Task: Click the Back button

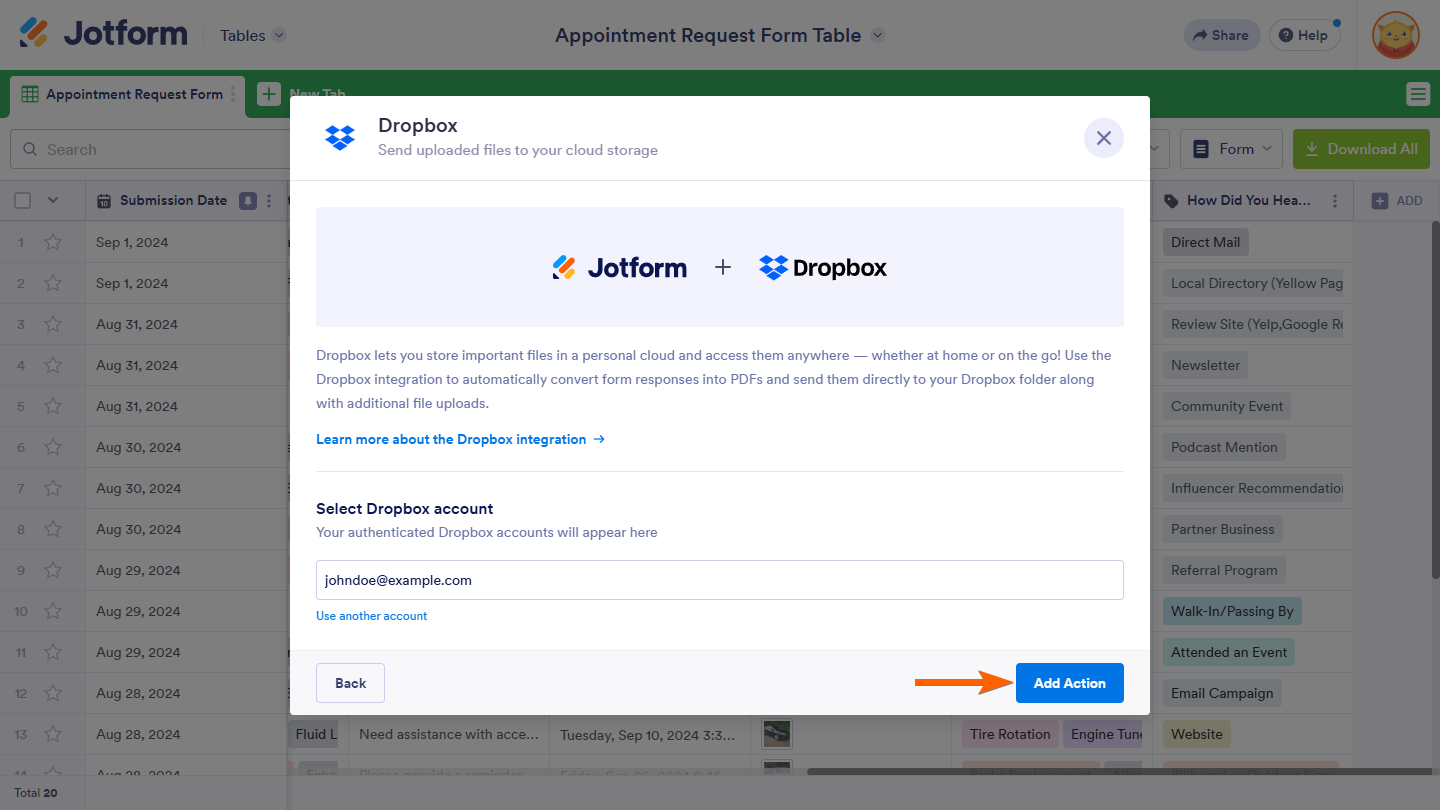Action: pyautogui.click(x=350, y=683)
